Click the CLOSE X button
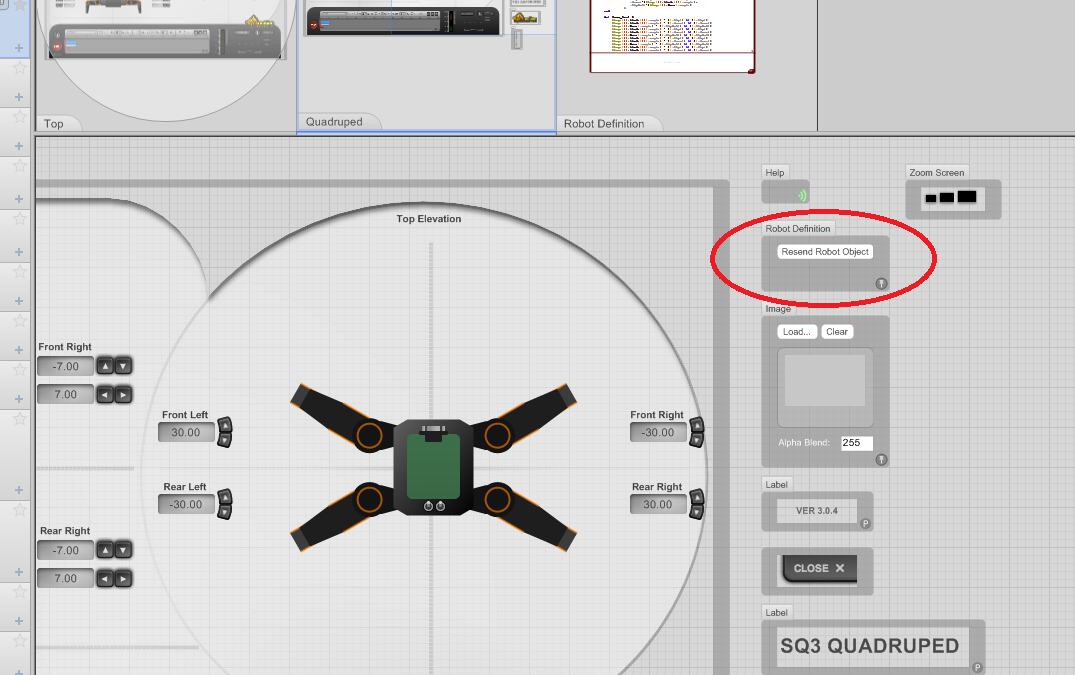Screen dimensions: 1075x675 pyautogui.click(x=819, y=568)
